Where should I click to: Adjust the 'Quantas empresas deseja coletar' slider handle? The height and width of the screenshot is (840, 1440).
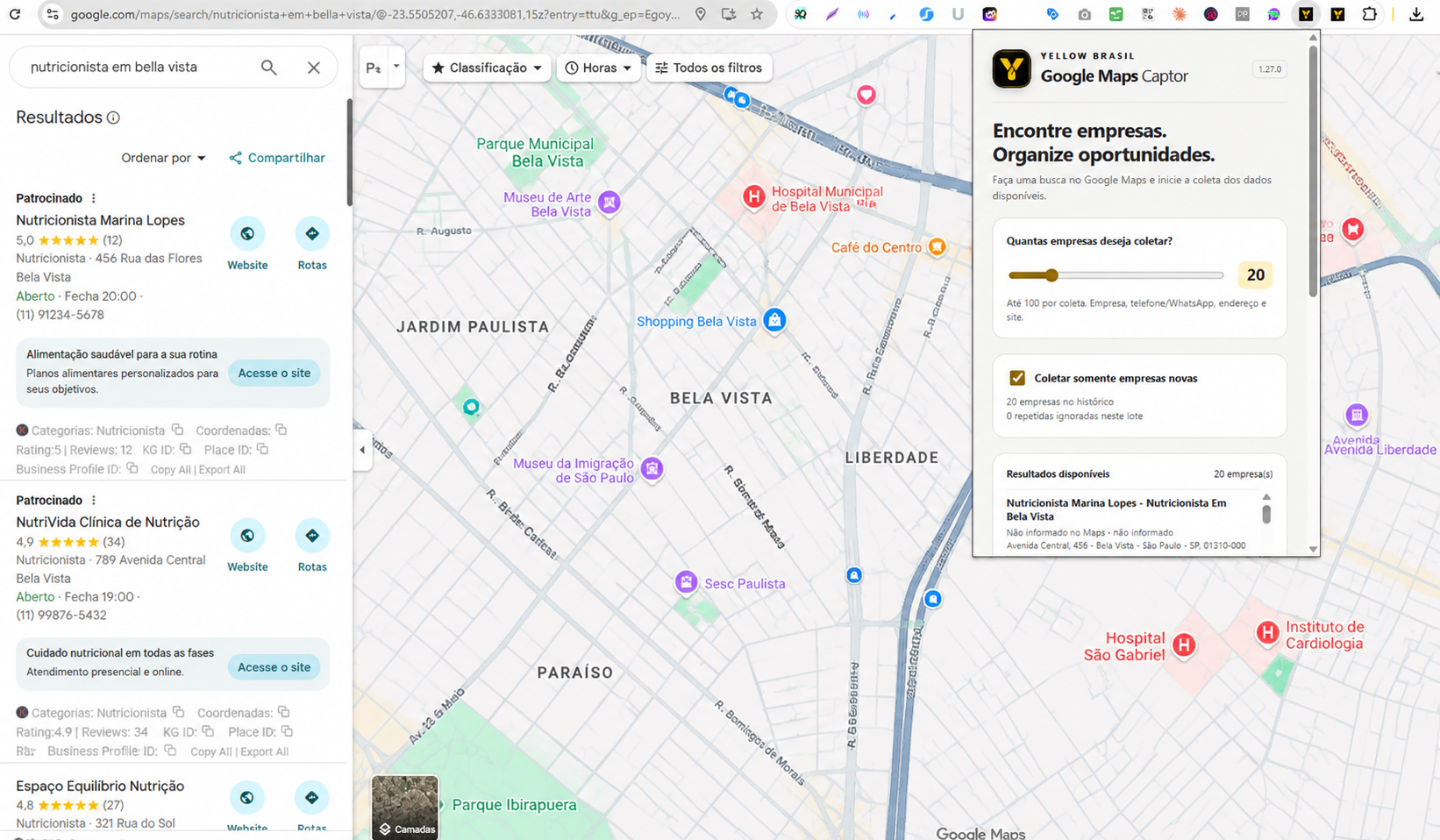(x=1051, y=275)
